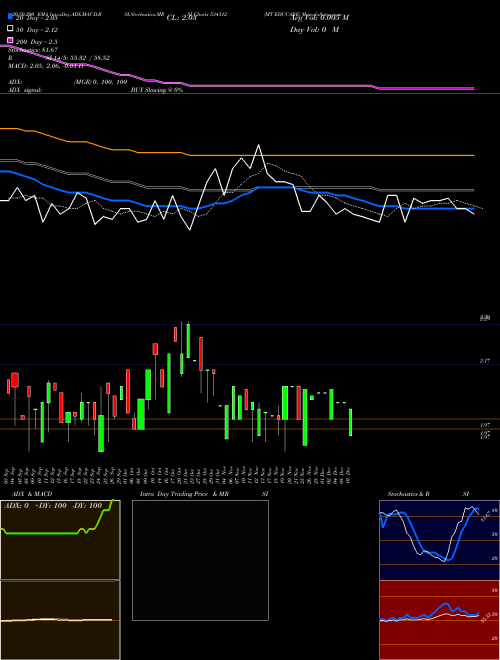Image resolution: width=500 pixels, height=660 pixels.
Task: Click the MACD sub-panel below the ADX chart
Action: (60, 620)
